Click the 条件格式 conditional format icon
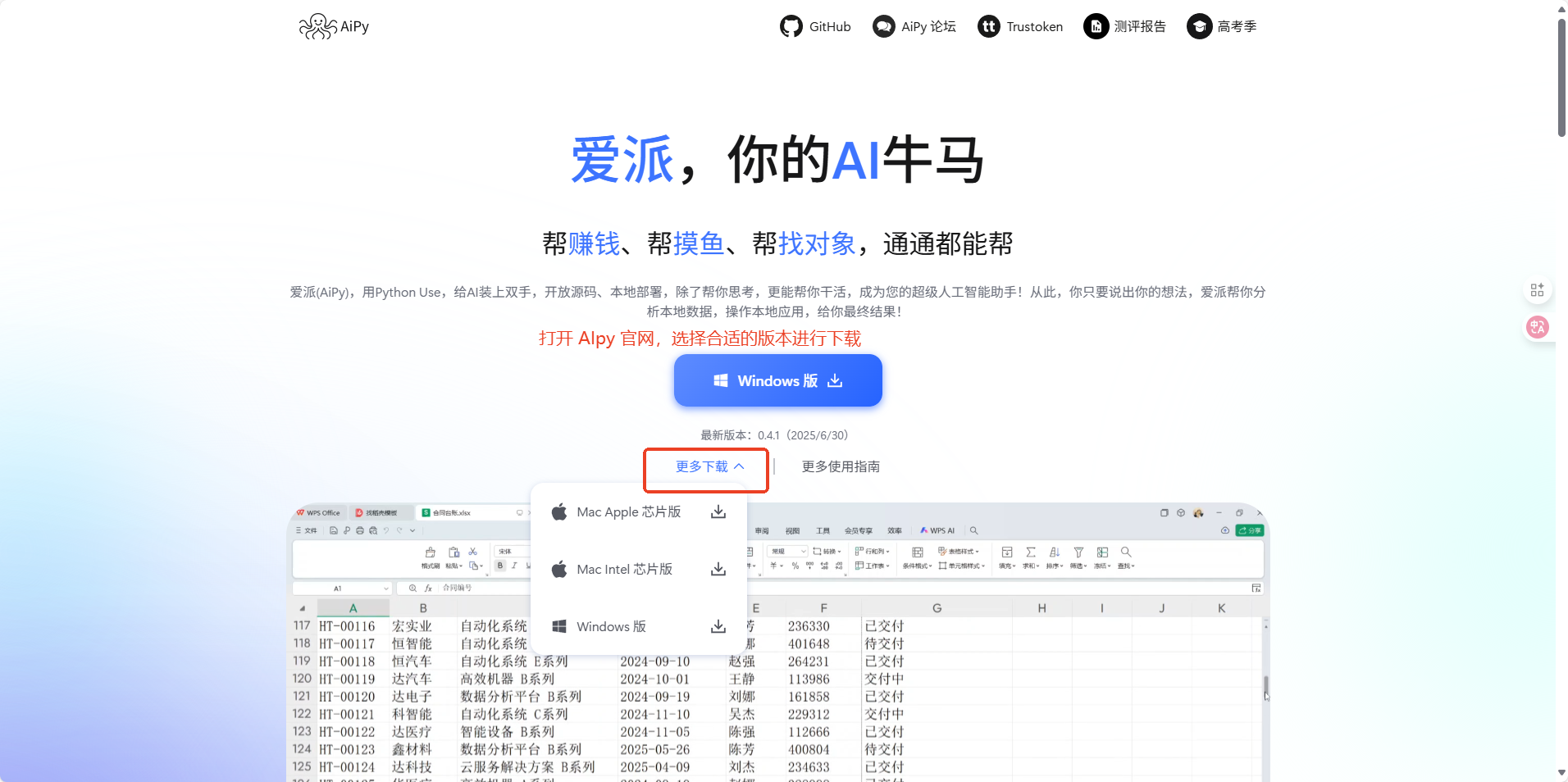Image resolution: width=1568 pixels, height=782 pixels. point(918,552)
